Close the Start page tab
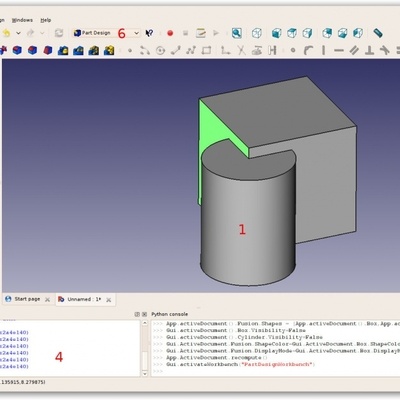400x400 pixels. [47, 300]
